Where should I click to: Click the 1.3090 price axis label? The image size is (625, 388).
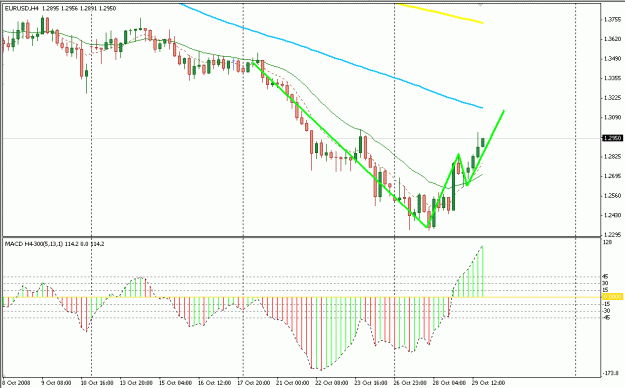[612, 117]
